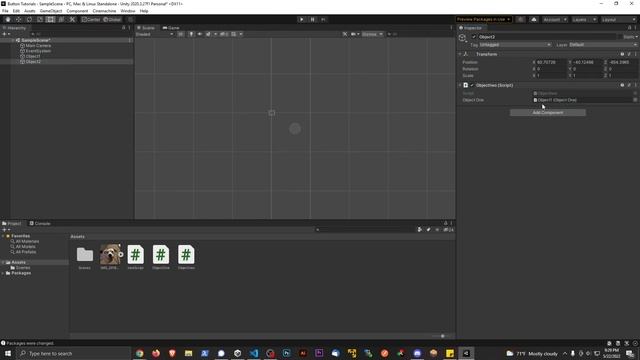640x360 pixels.
Task: Open the Tag Untagged dropdown
Action: (x=515, y=45)
